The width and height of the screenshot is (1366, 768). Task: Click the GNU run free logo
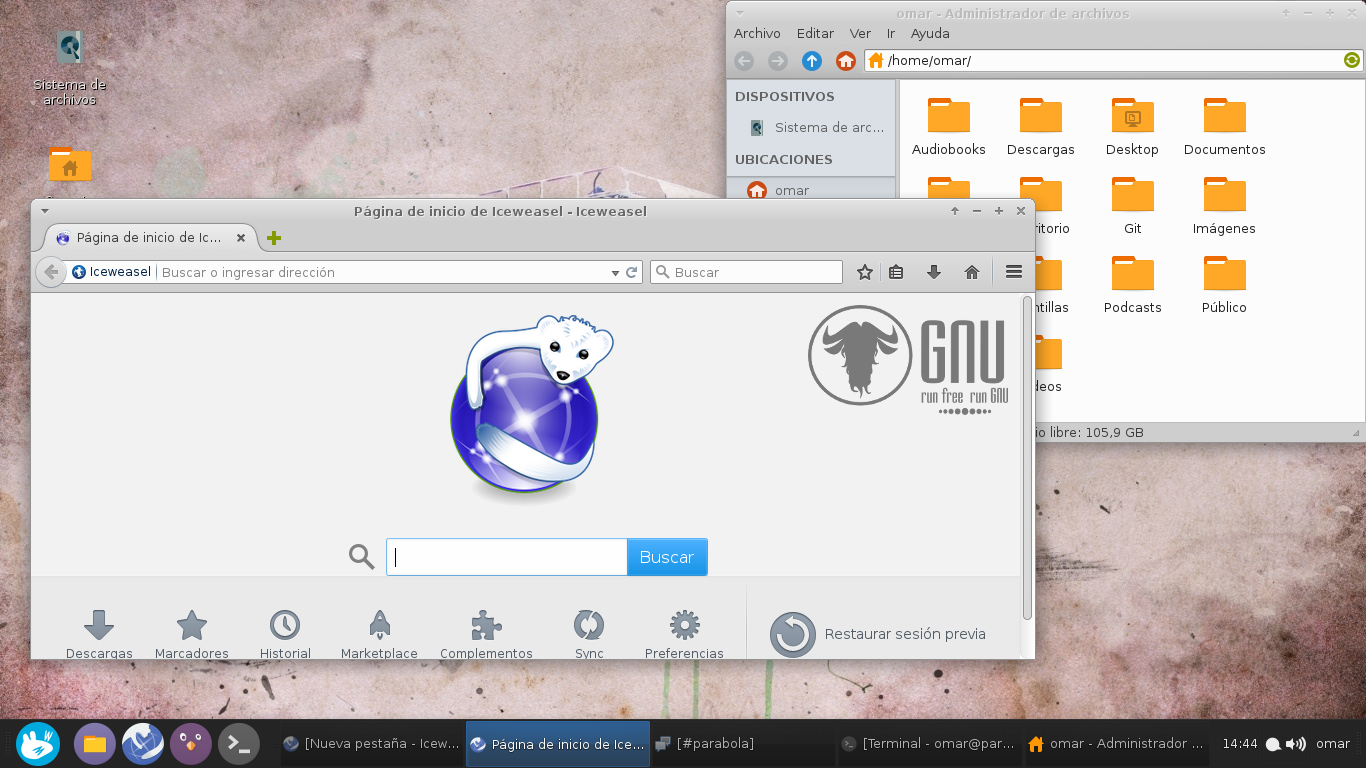(908, 360)
